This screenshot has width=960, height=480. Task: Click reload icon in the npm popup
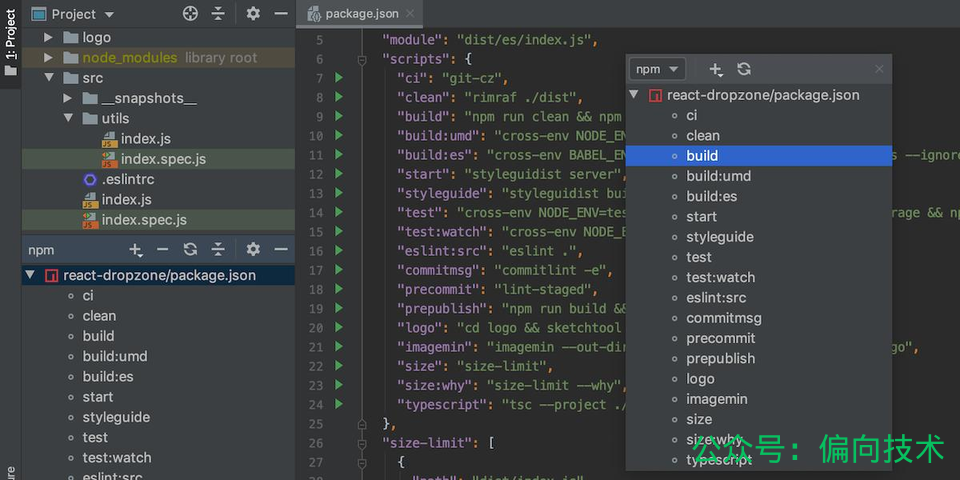744,69
